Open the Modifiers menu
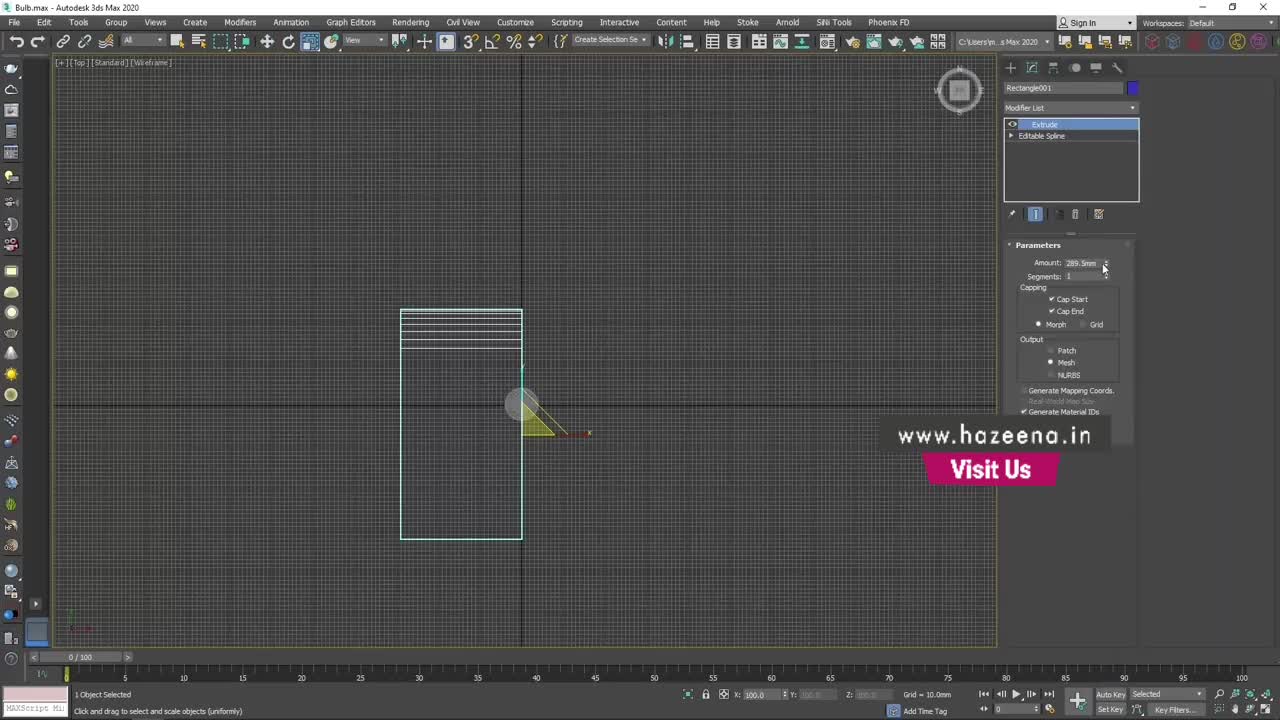This screenshot has width=1280, height=720. click(x=240, y=22)
